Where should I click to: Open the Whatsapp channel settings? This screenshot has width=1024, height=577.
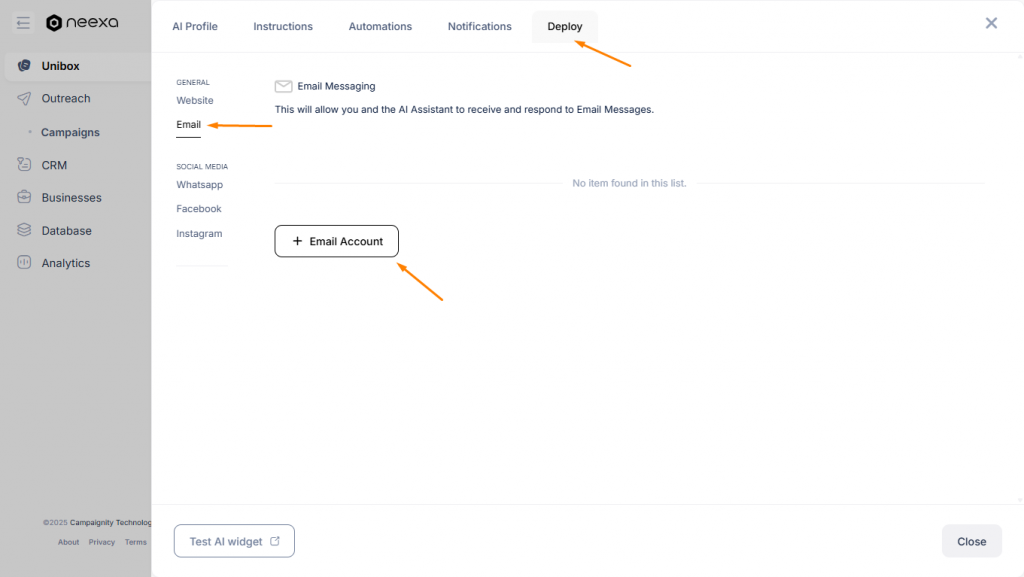click(199, 184)
